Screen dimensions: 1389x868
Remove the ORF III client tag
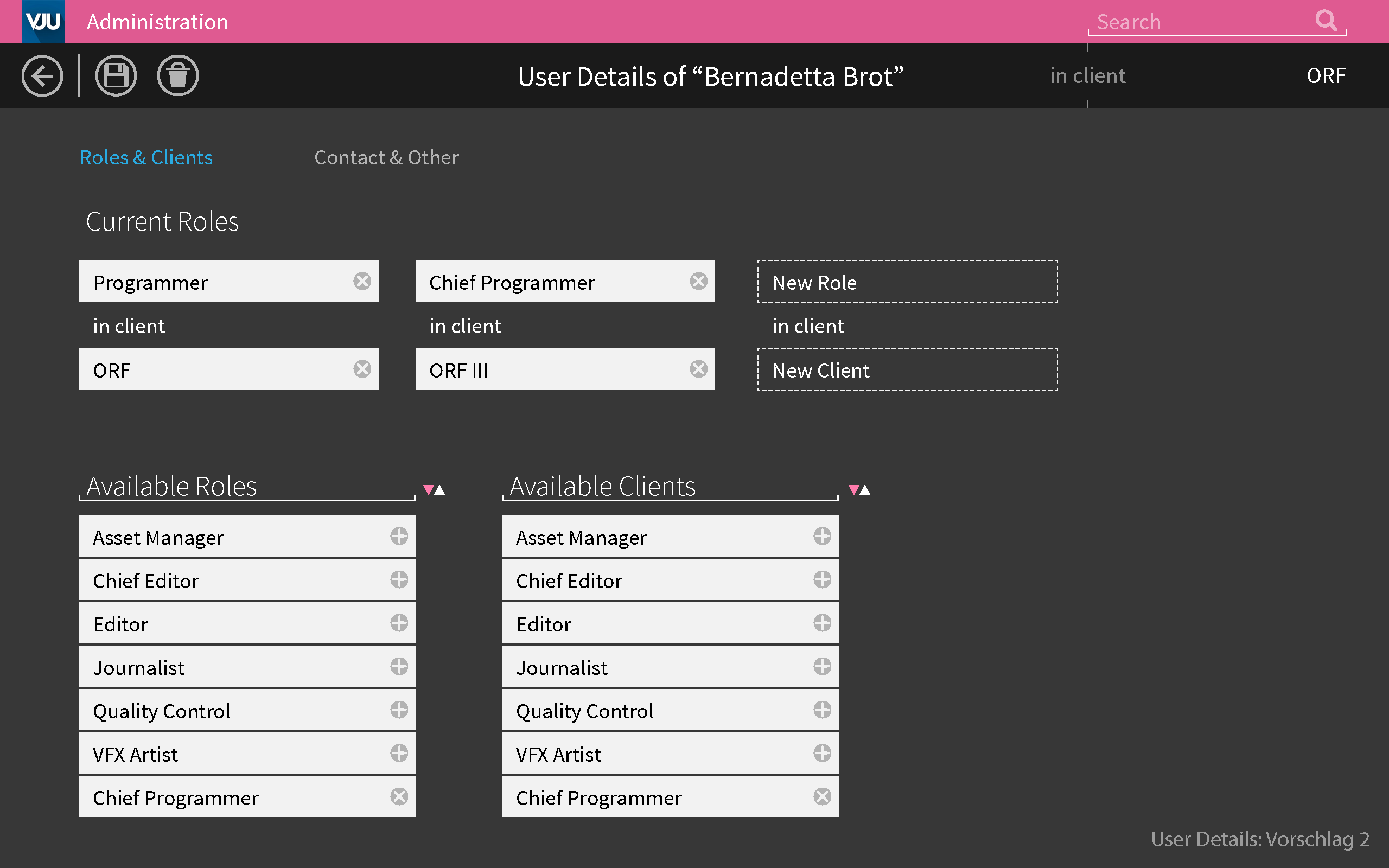point(698,369)
